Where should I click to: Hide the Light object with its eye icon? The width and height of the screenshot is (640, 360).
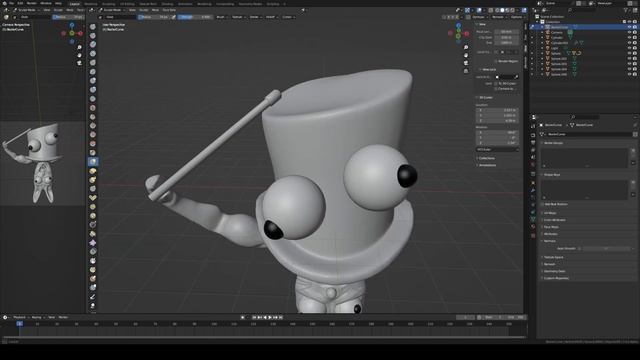629,48
